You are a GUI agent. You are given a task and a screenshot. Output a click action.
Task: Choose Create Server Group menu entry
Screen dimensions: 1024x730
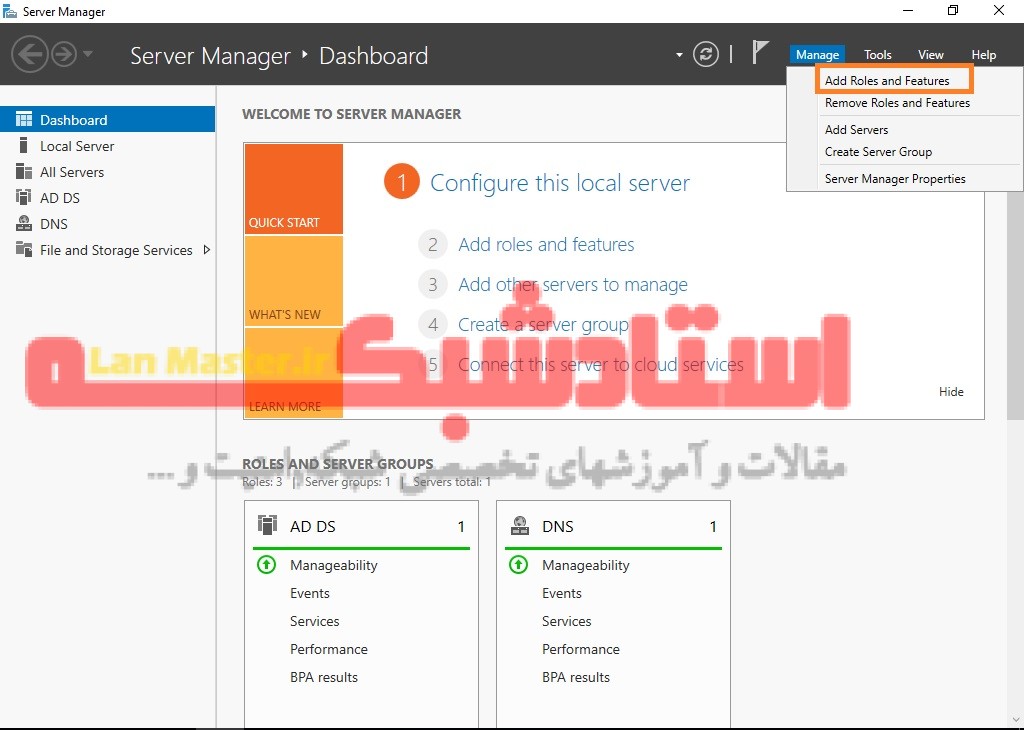pyautogui.click(x=878, y=151)
